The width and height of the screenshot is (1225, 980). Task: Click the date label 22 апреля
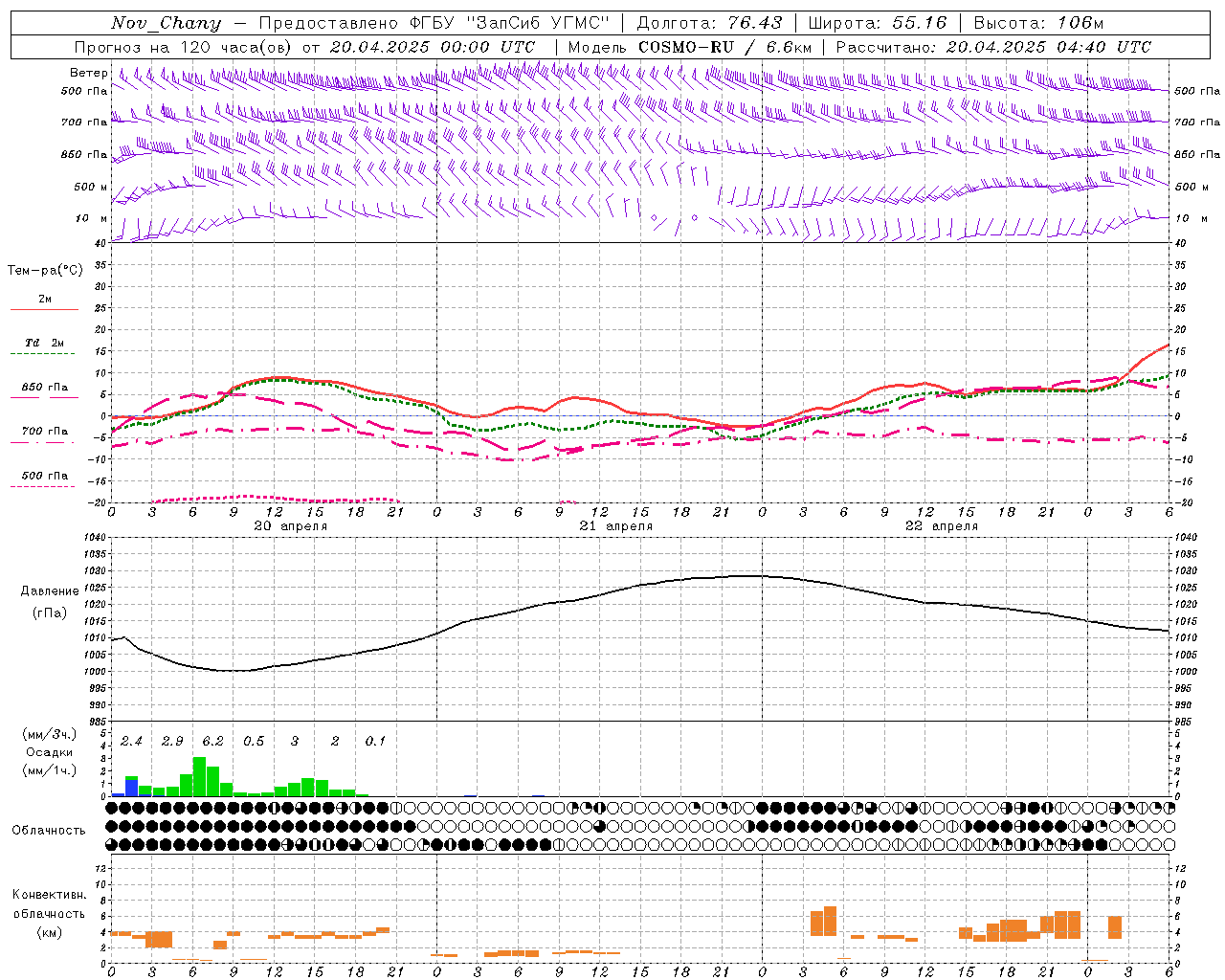[941, 525]
